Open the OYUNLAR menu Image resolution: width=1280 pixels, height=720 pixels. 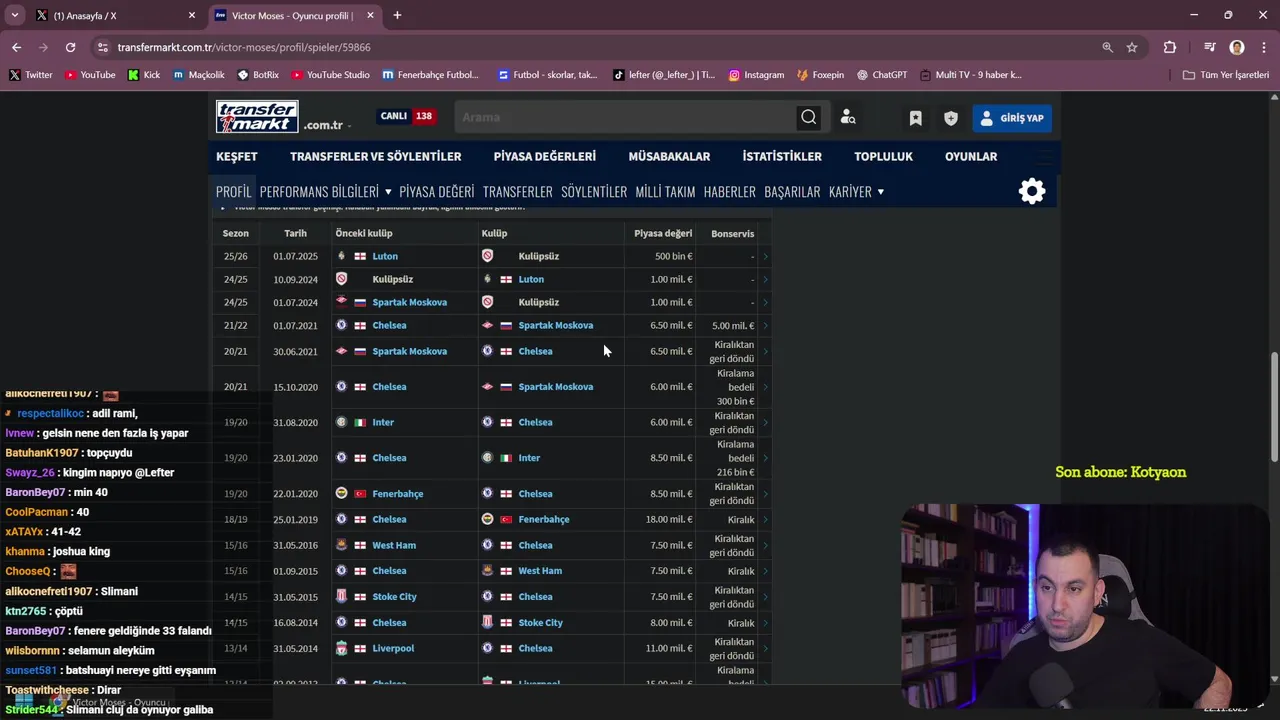(971, 156)
